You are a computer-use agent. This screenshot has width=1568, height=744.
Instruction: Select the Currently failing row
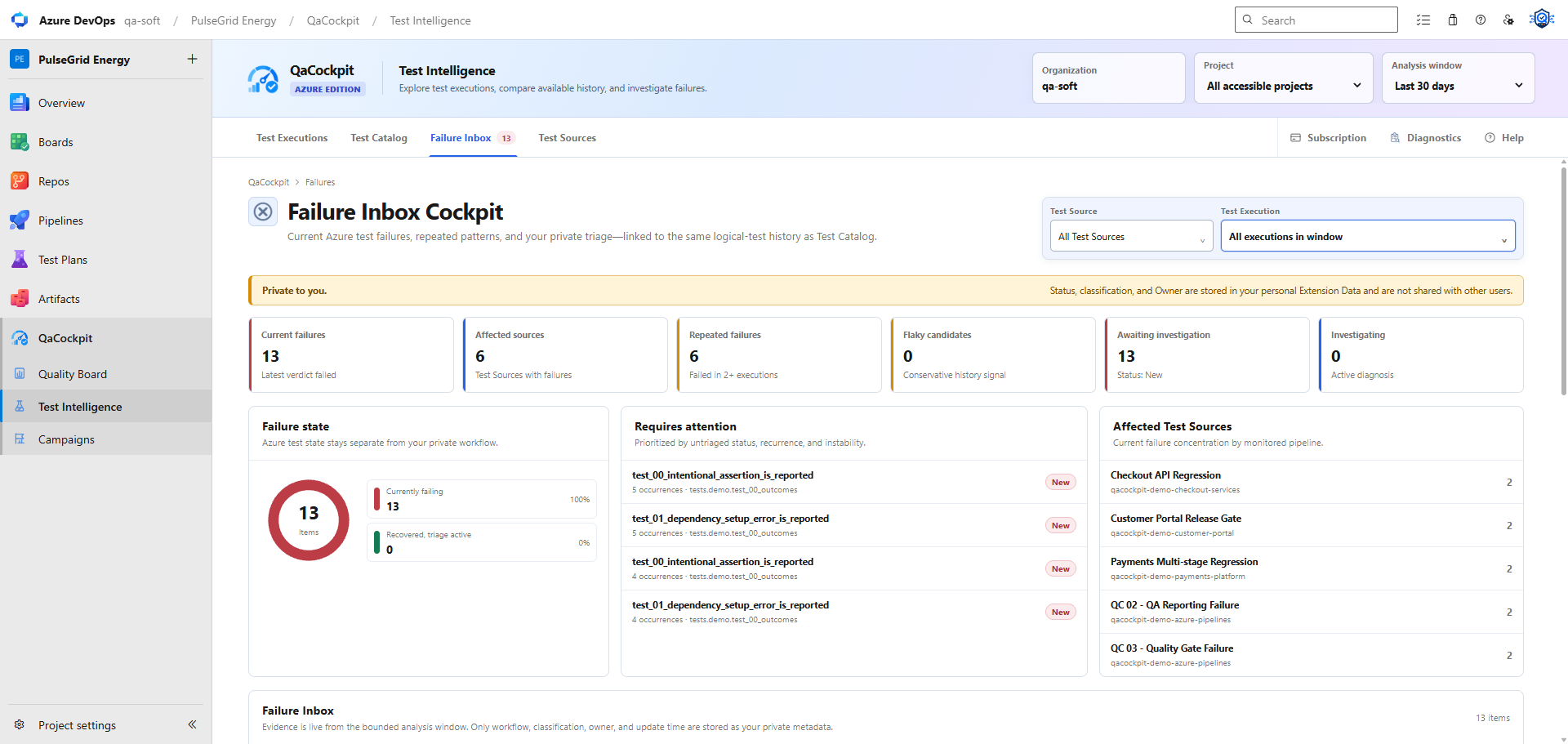482,499
